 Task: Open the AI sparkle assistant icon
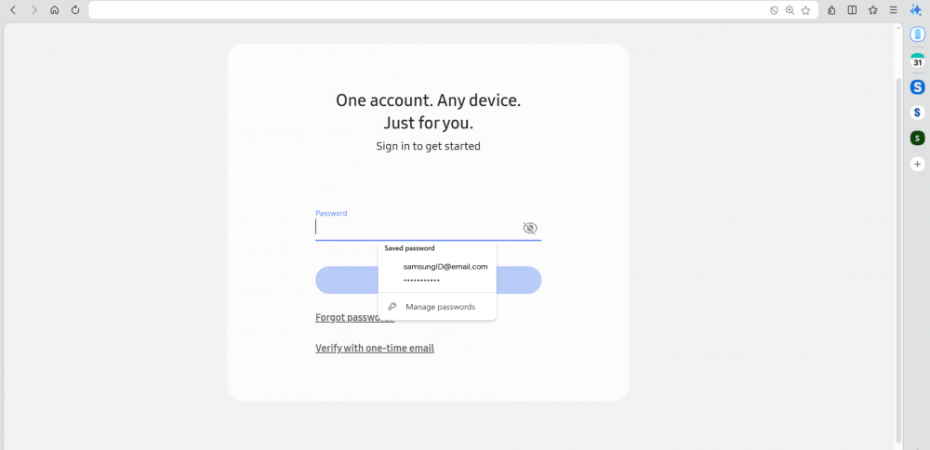[915, 10]
